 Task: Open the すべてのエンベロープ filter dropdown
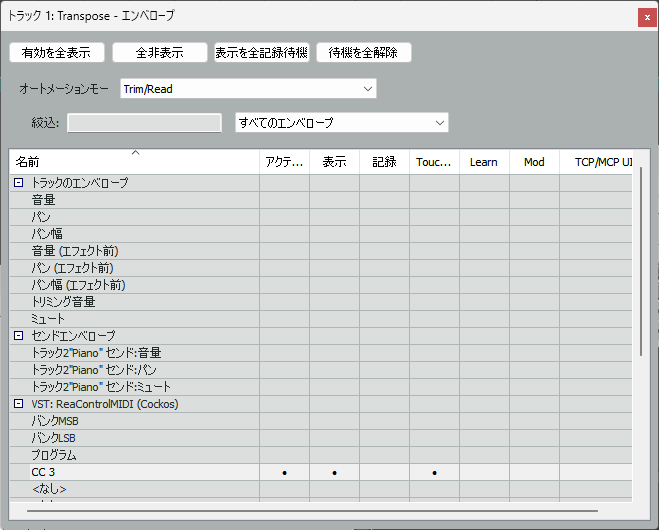coord(341,122)
